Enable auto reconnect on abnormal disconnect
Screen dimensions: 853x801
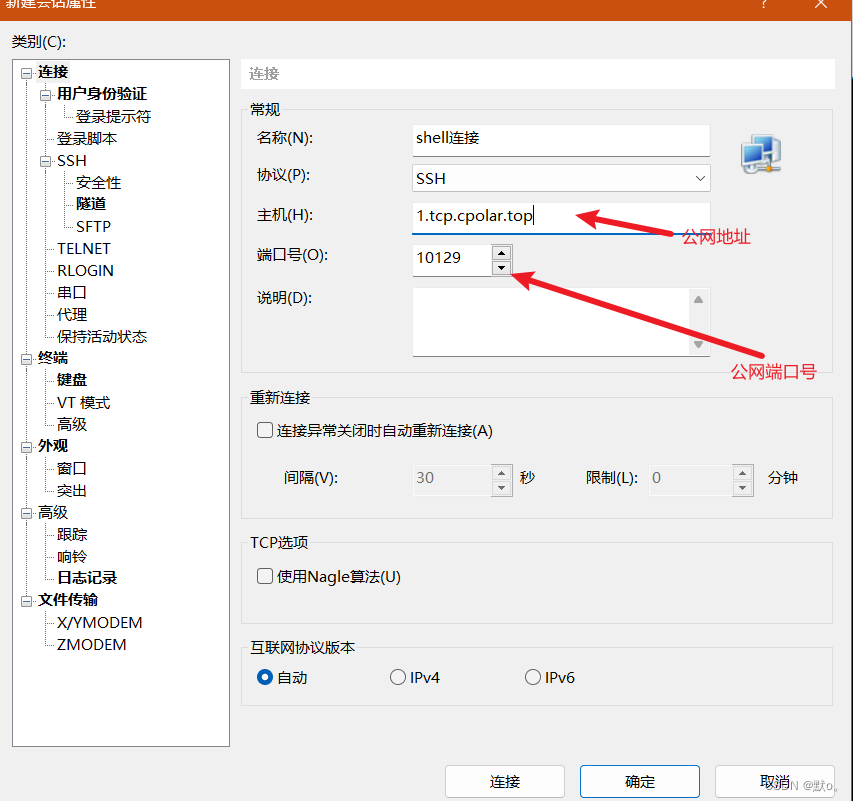click(x=265, y=431)
